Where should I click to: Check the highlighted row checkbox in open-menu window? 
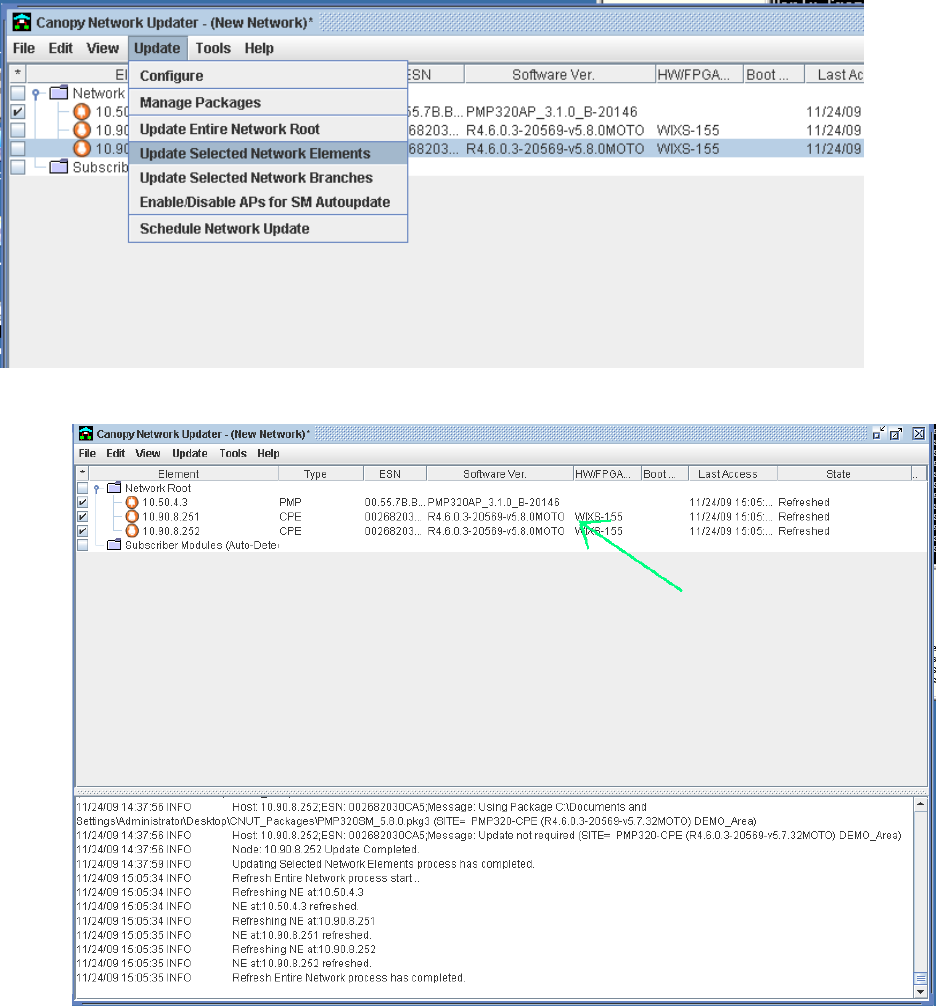[x=18, y=149]
